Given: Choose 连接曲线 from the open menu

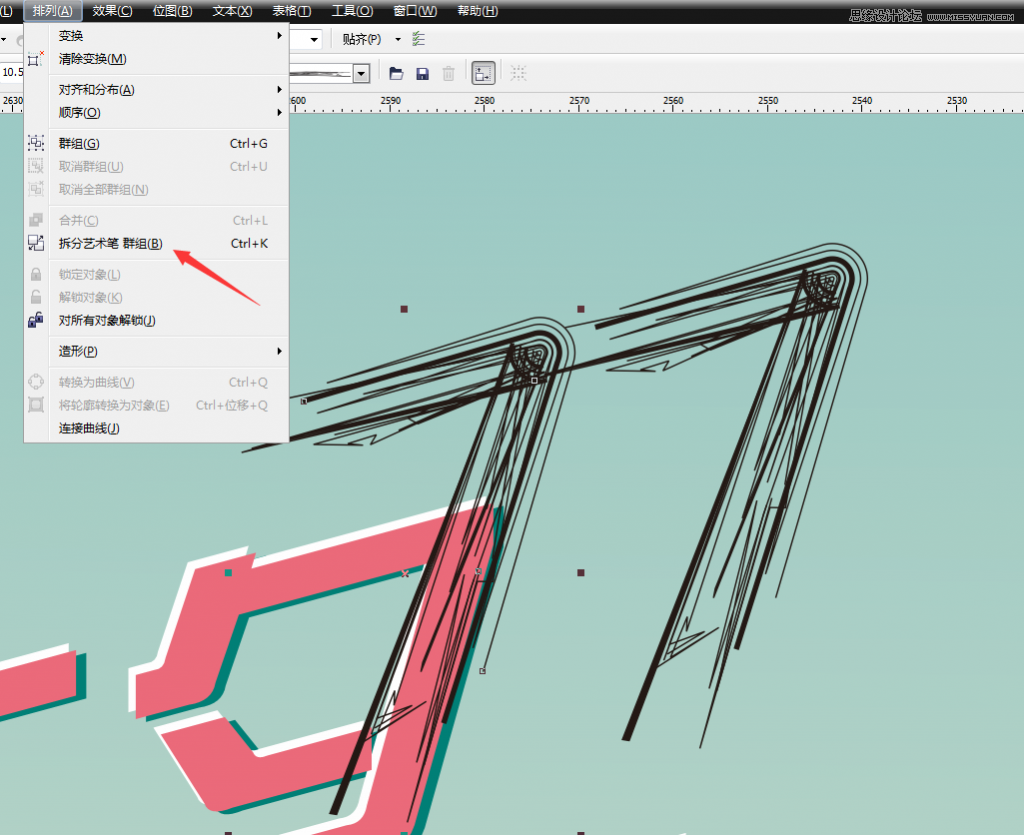Looking at the screenshot, I should [x=87, y=428].
